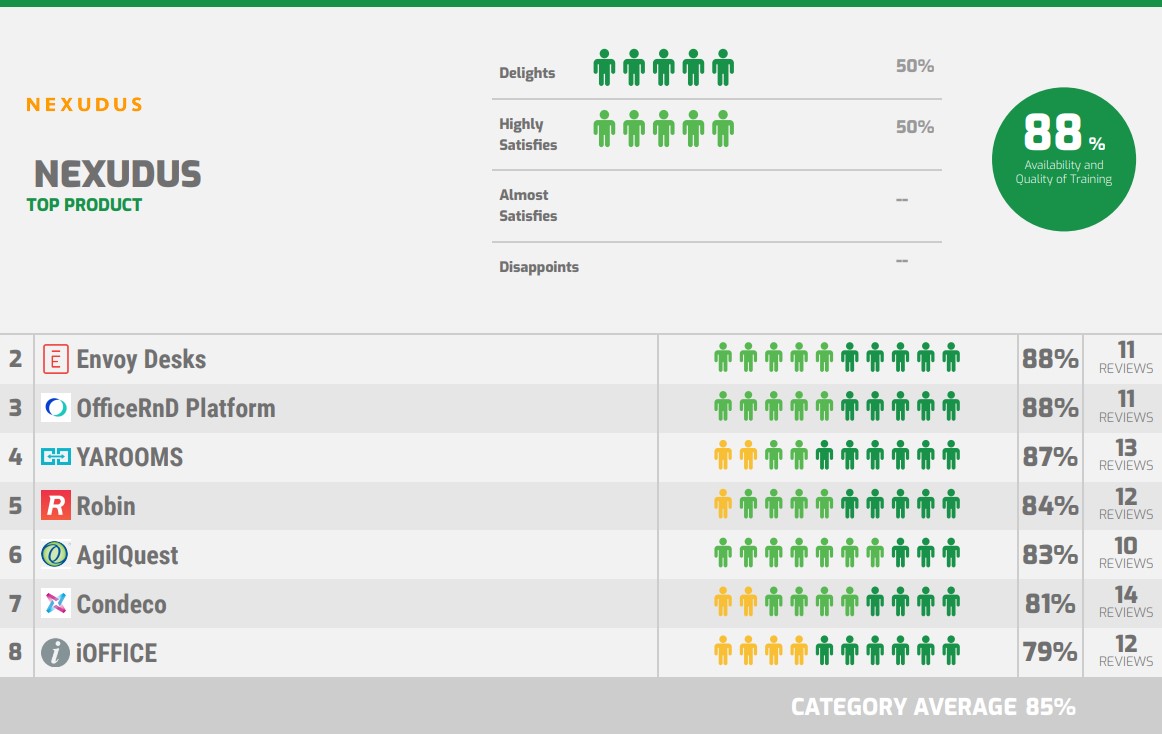Click Envoy Desks 11 reviews count
1162x734 pixels.
(1126, 357)
